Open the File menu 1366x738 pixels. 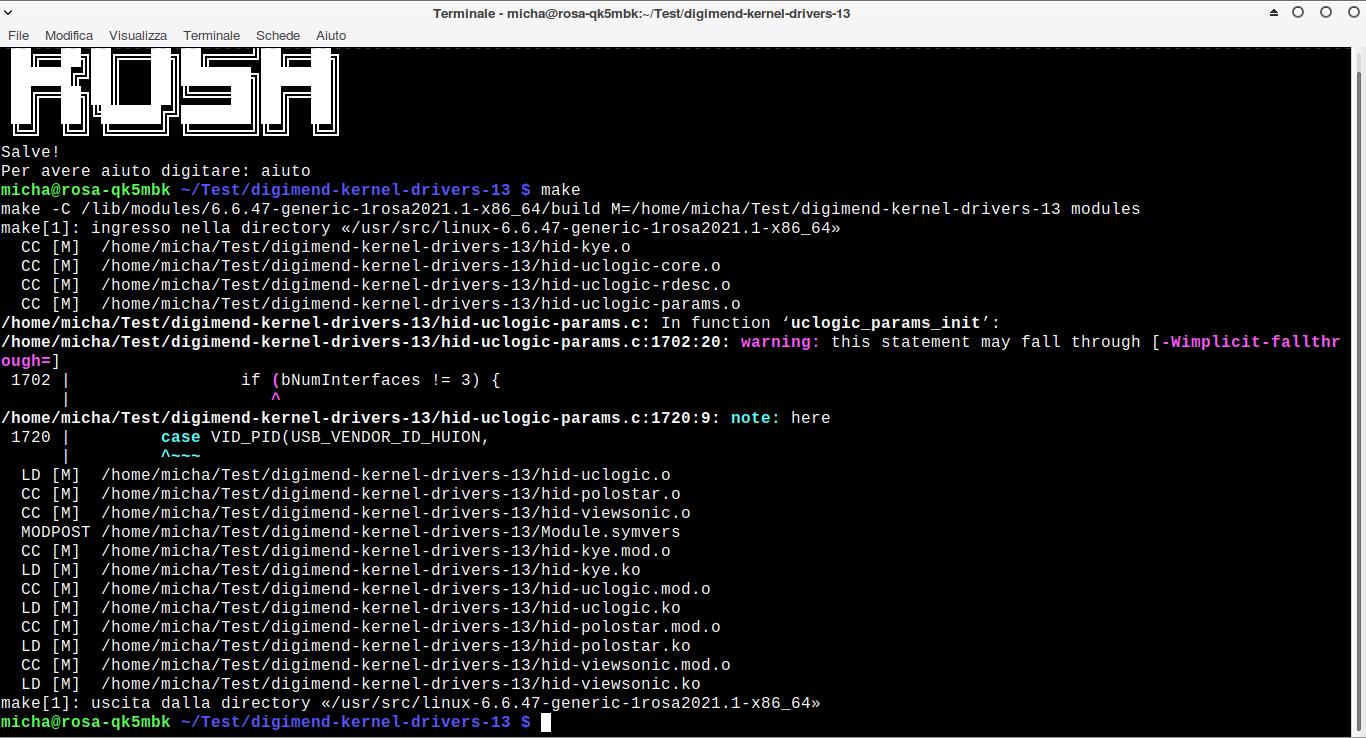[18, 35]
